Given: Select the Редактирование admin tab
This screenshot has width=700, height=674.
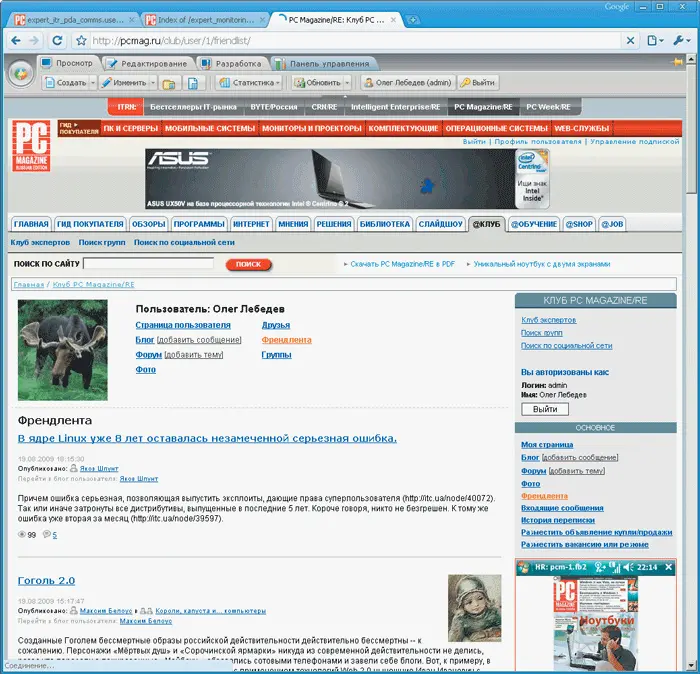Looking at the screenshot, I should (x=148, y=63).
